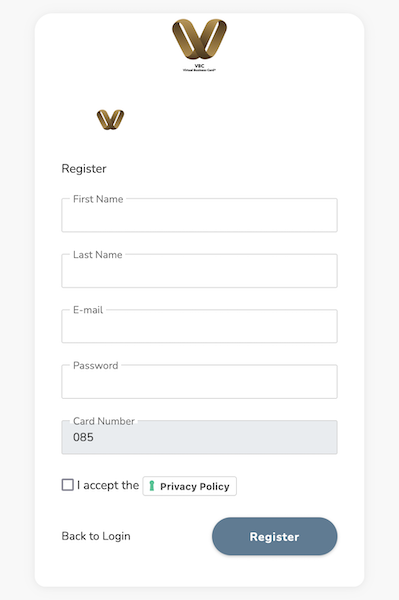Click the Card Number floating label
The width and height of the screenshot is (399, 600).
click(x=104, y=421)
